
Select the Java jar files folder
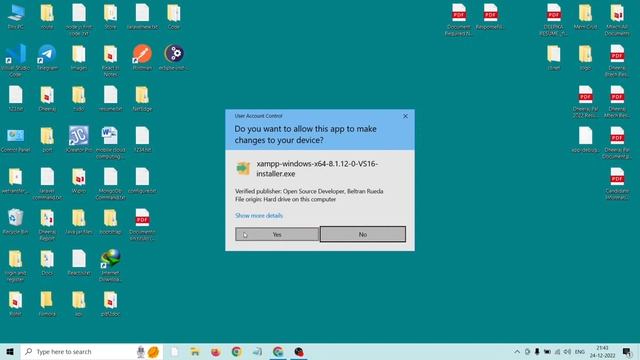click(x=79, y=222)
